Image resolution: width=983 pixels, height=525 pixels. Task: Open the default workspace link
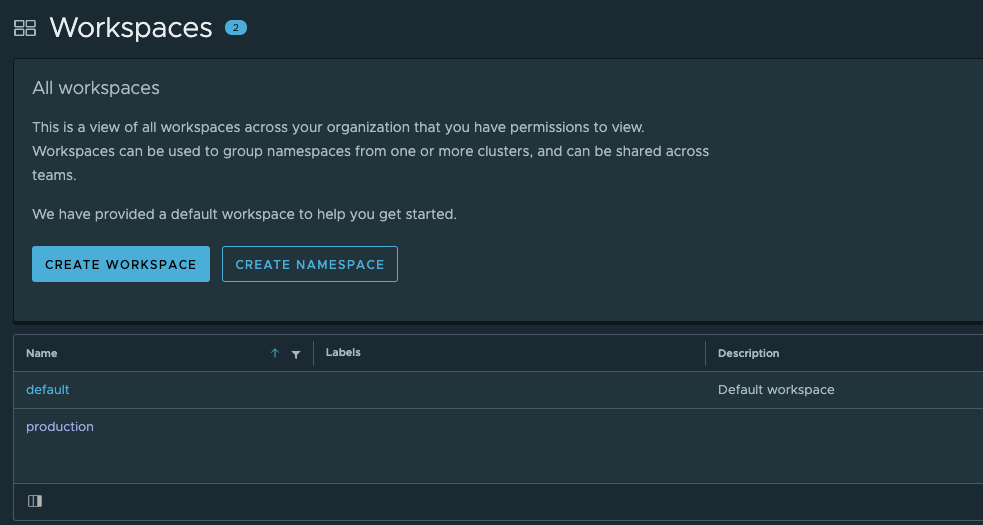(48, 390)
